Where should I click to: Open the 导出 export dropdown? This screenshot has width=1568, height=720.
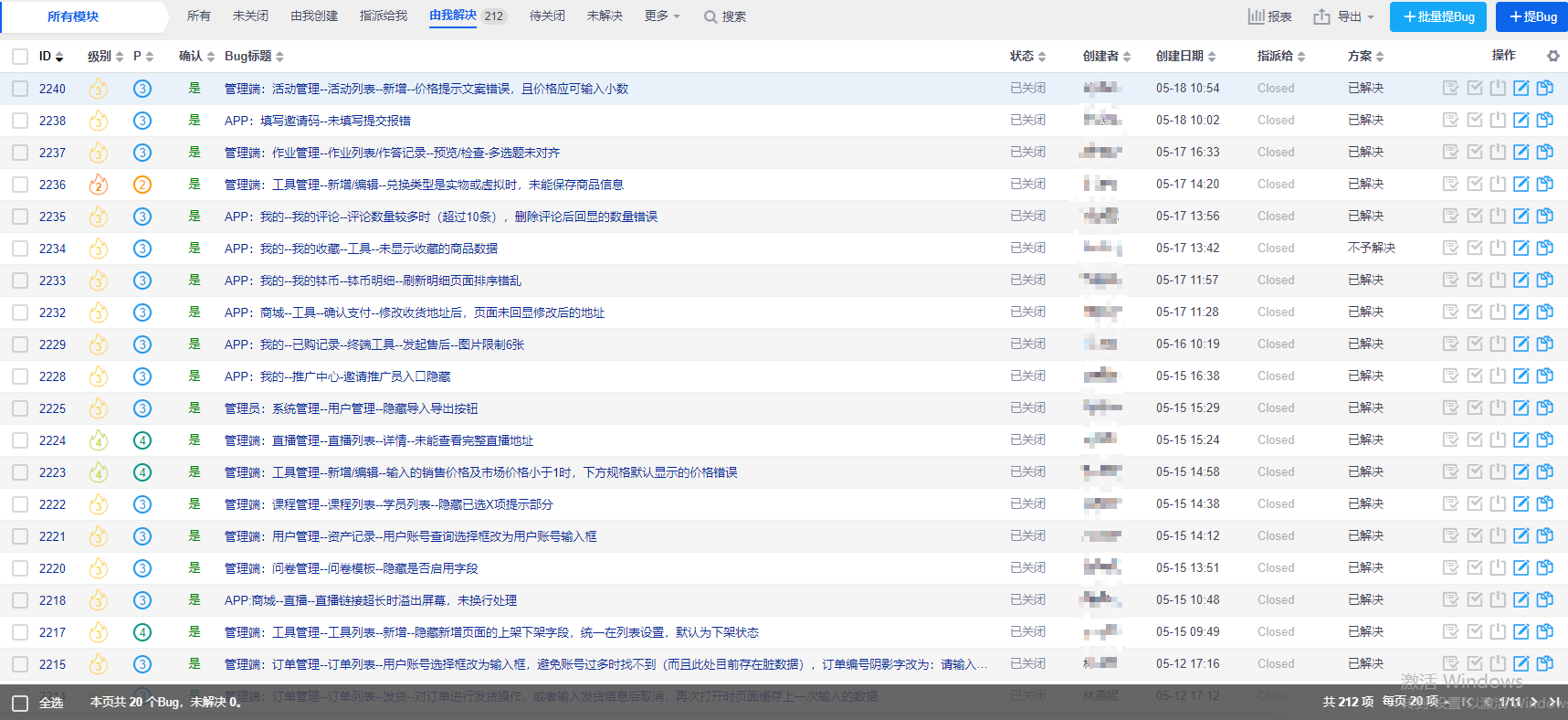[x=1343, y=16]
